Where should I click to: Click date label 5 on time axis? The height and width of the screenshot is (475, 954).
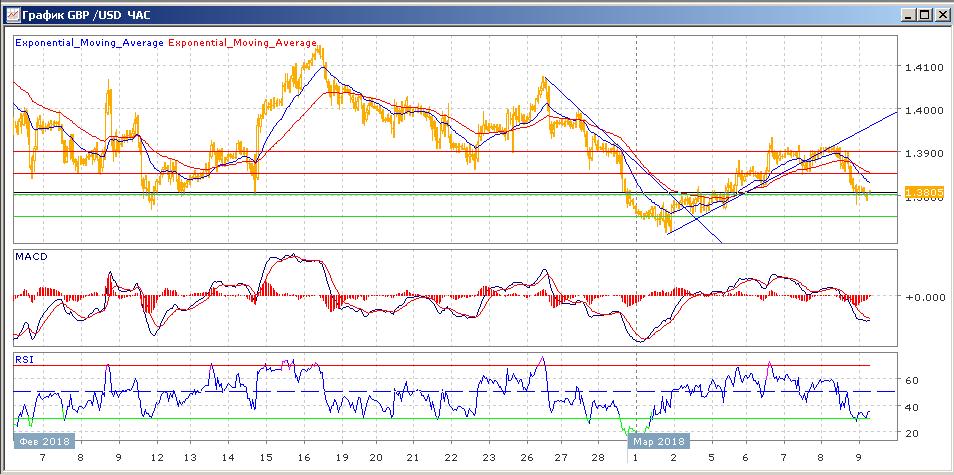click(711, 457)
